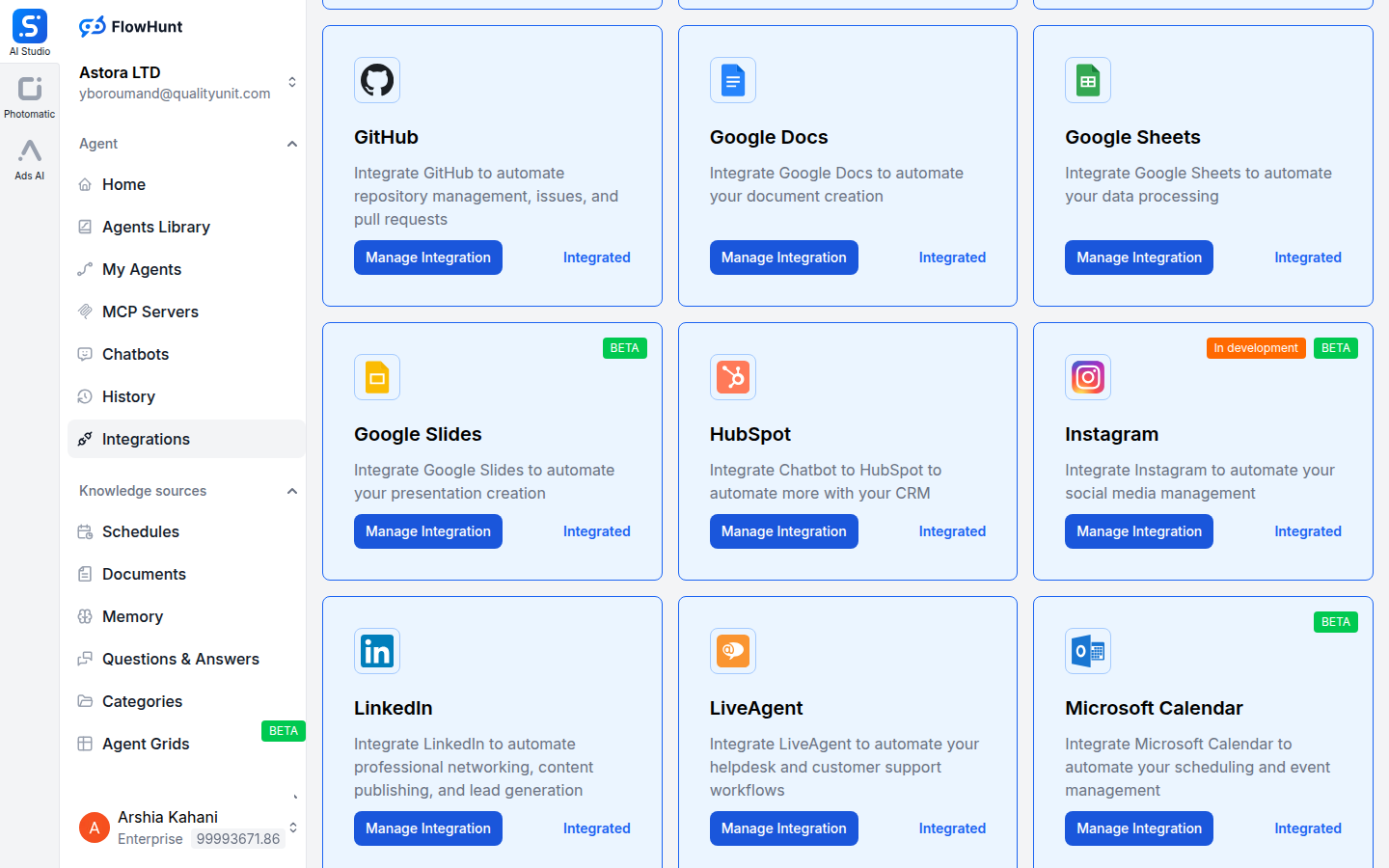Click the Google Docs icon

point(732,80)
